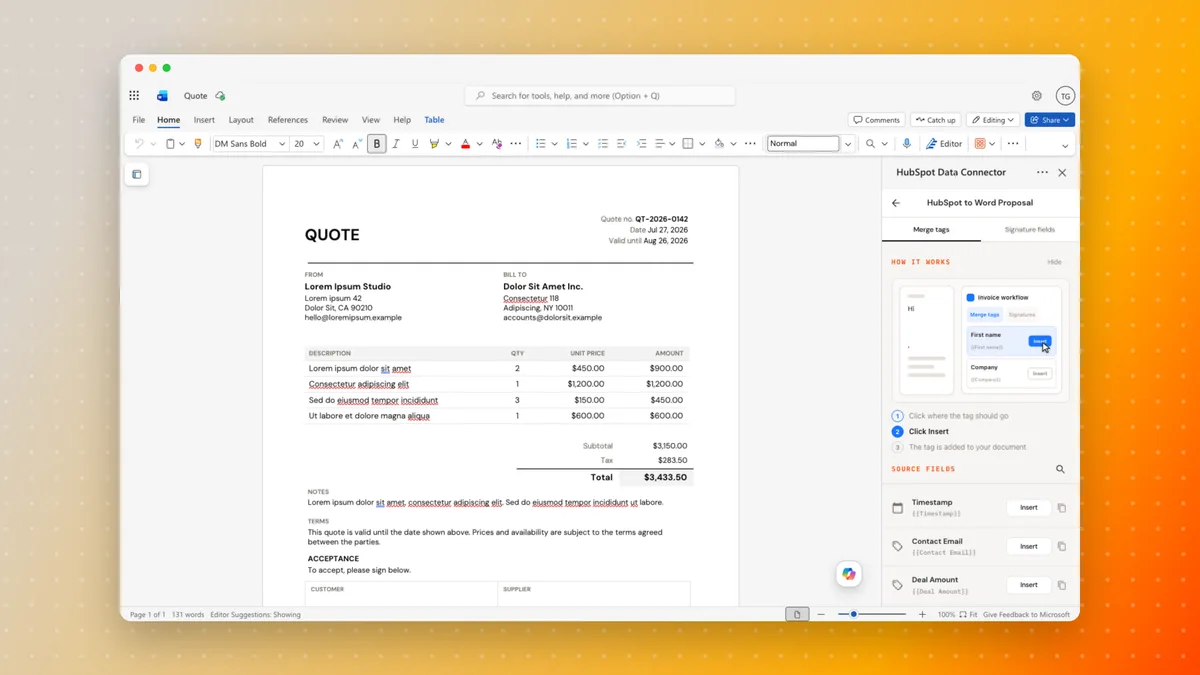Copy the Deal Amount tag

coord(1062,586)
